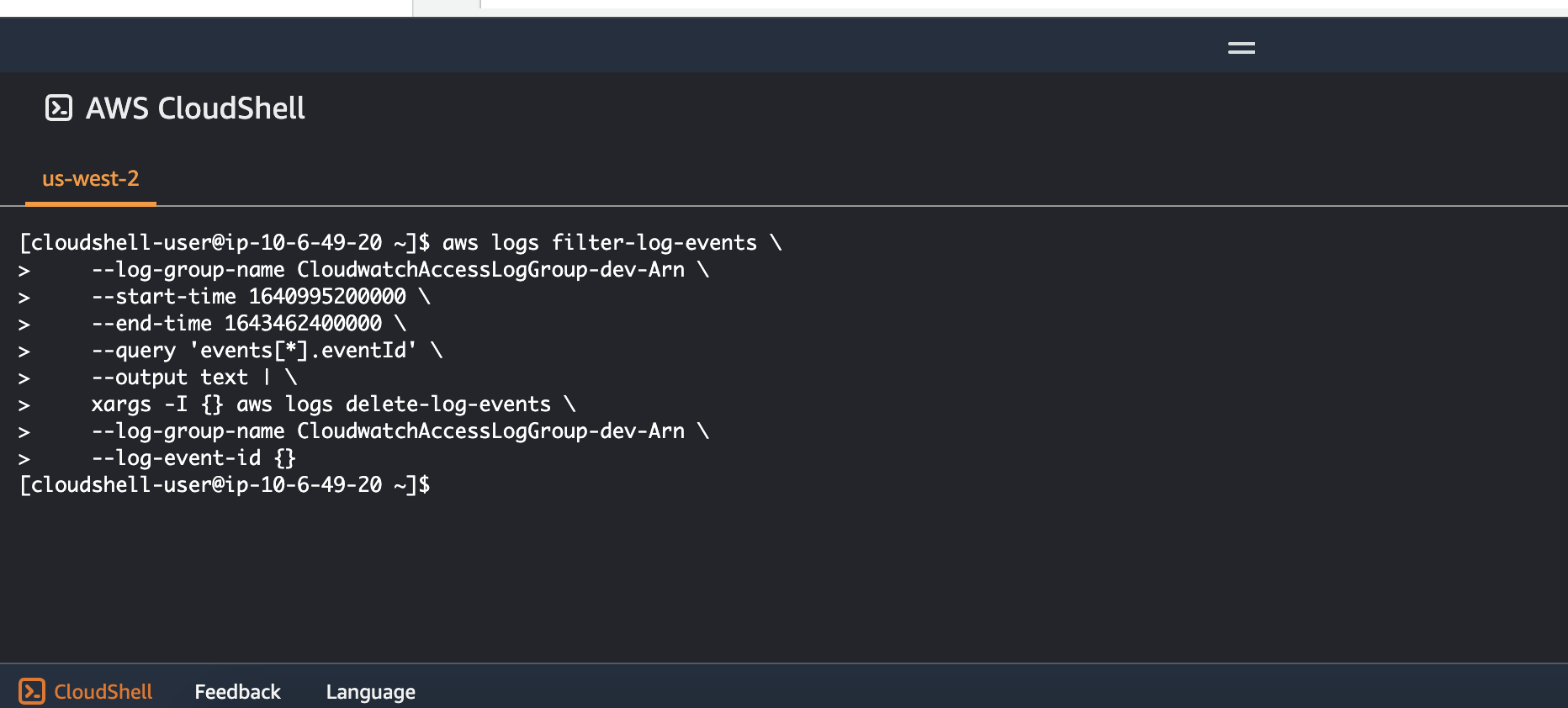Click the filter-log-events command text
The image size is (1568, 708).
pos(654,243)
